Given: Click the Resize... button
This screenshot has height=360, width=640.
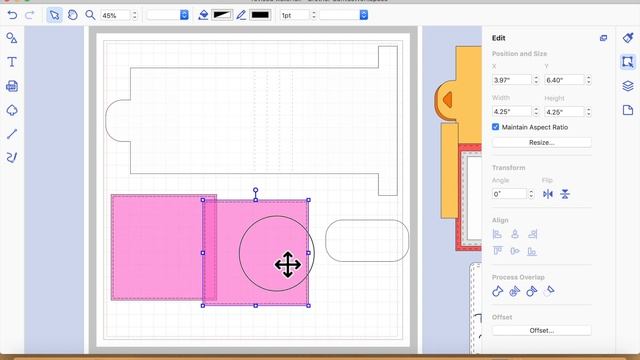Looking at the screenshot, I should (542, 142).
